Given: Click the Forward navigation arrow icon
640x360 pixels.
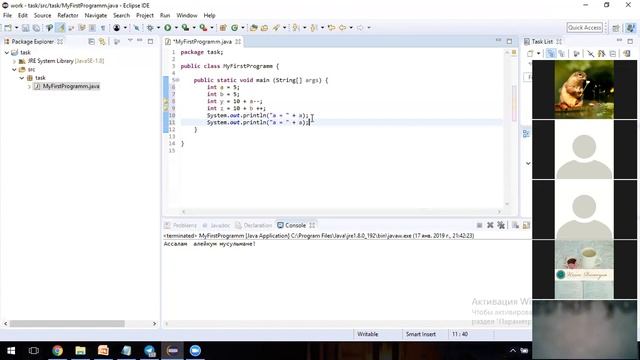Looking at the screenshot, I should tap(360, 28).
